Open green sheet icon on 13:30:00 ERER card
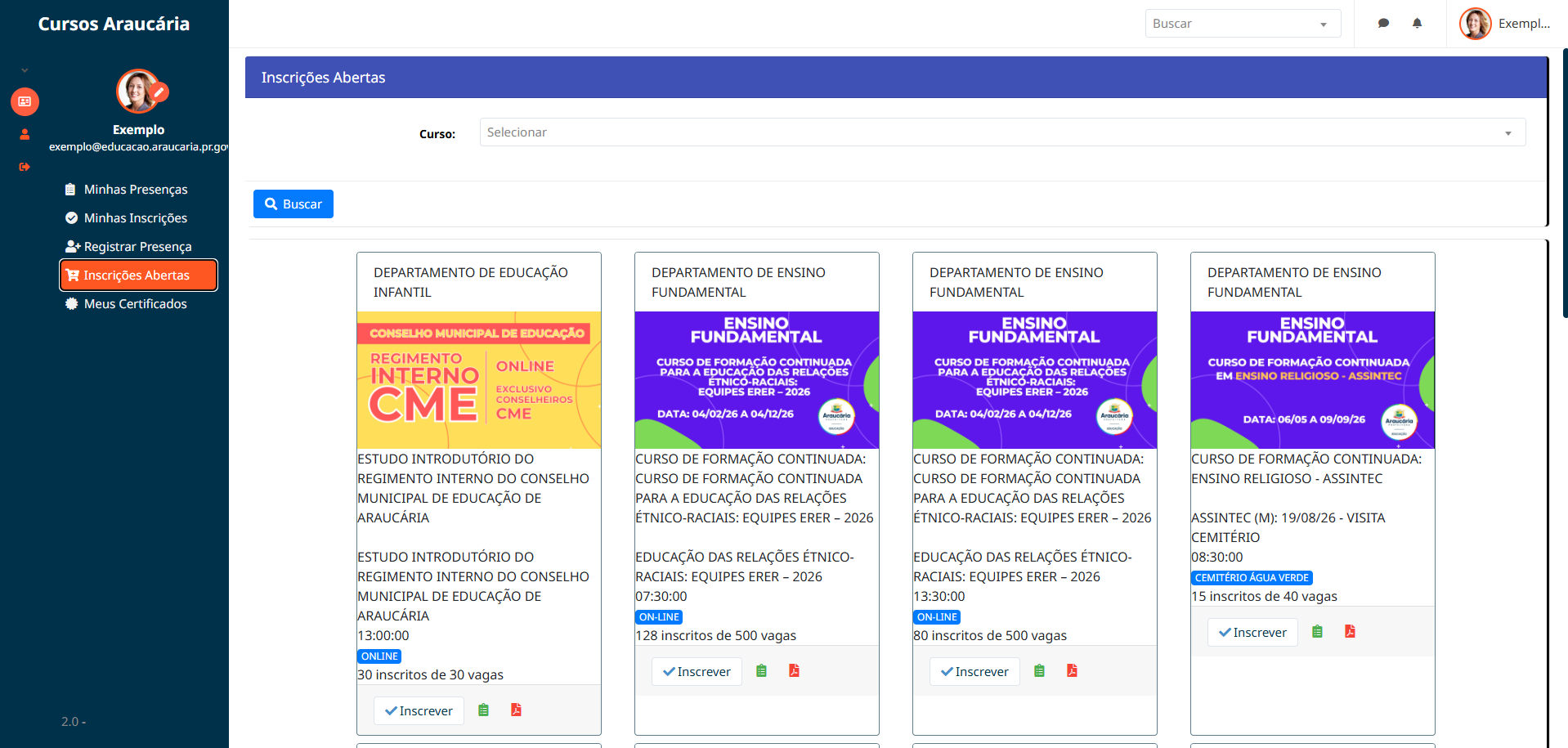 tap(1039, 671)
